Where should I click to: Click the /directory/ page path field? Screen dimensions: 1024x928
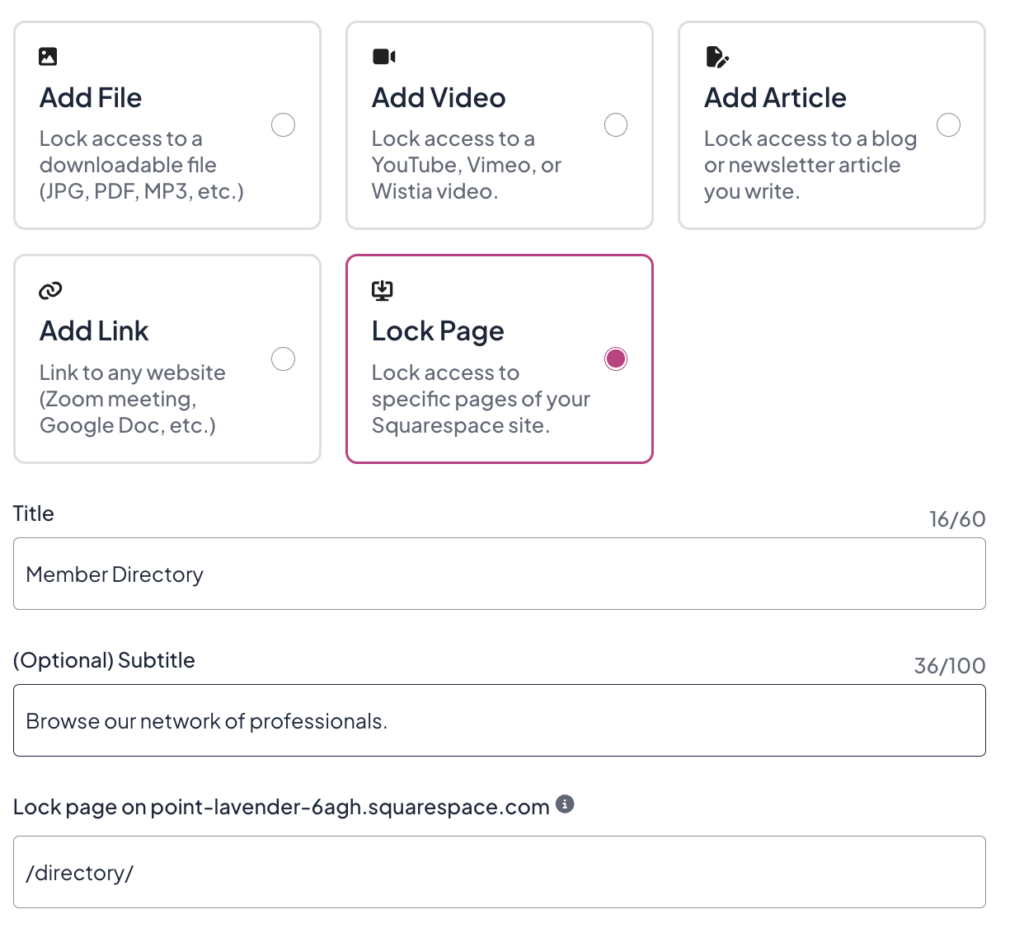(500, 871)
